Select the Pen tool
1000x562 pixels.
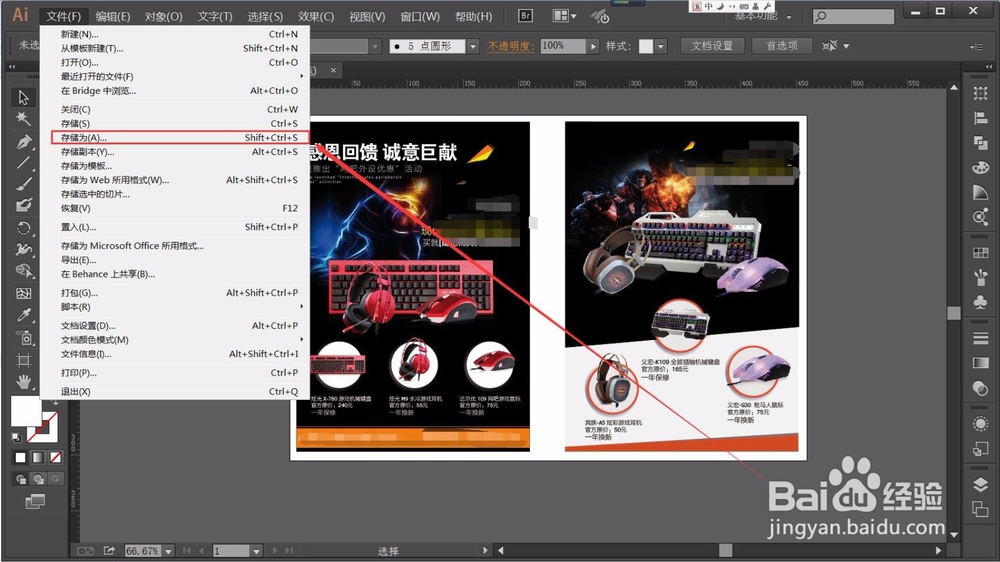tap(23, 141)
